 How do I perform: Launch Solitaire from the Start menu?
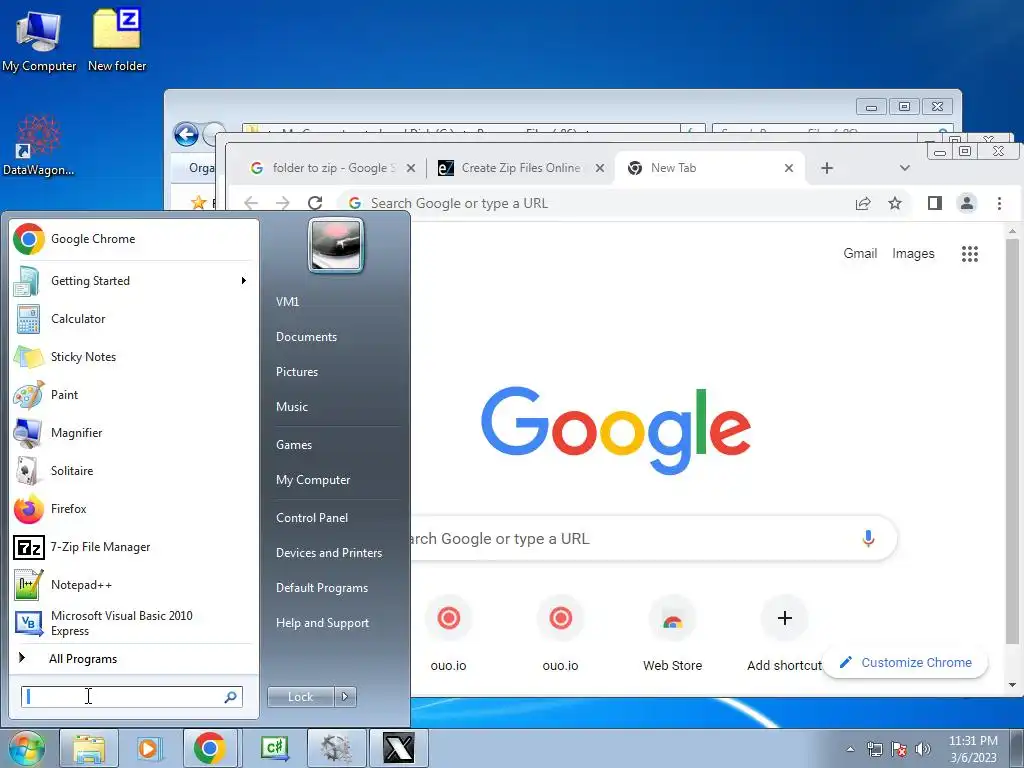pos(134,471)
